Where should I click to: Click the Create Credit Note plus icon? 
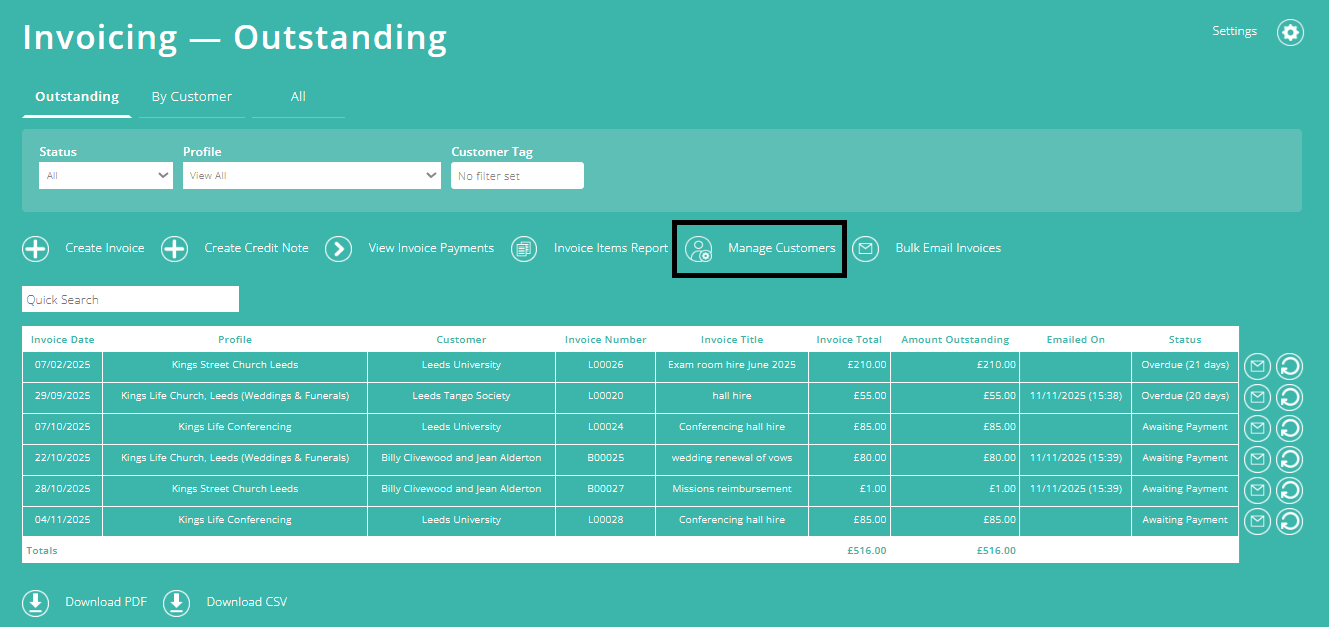(174, 248)
